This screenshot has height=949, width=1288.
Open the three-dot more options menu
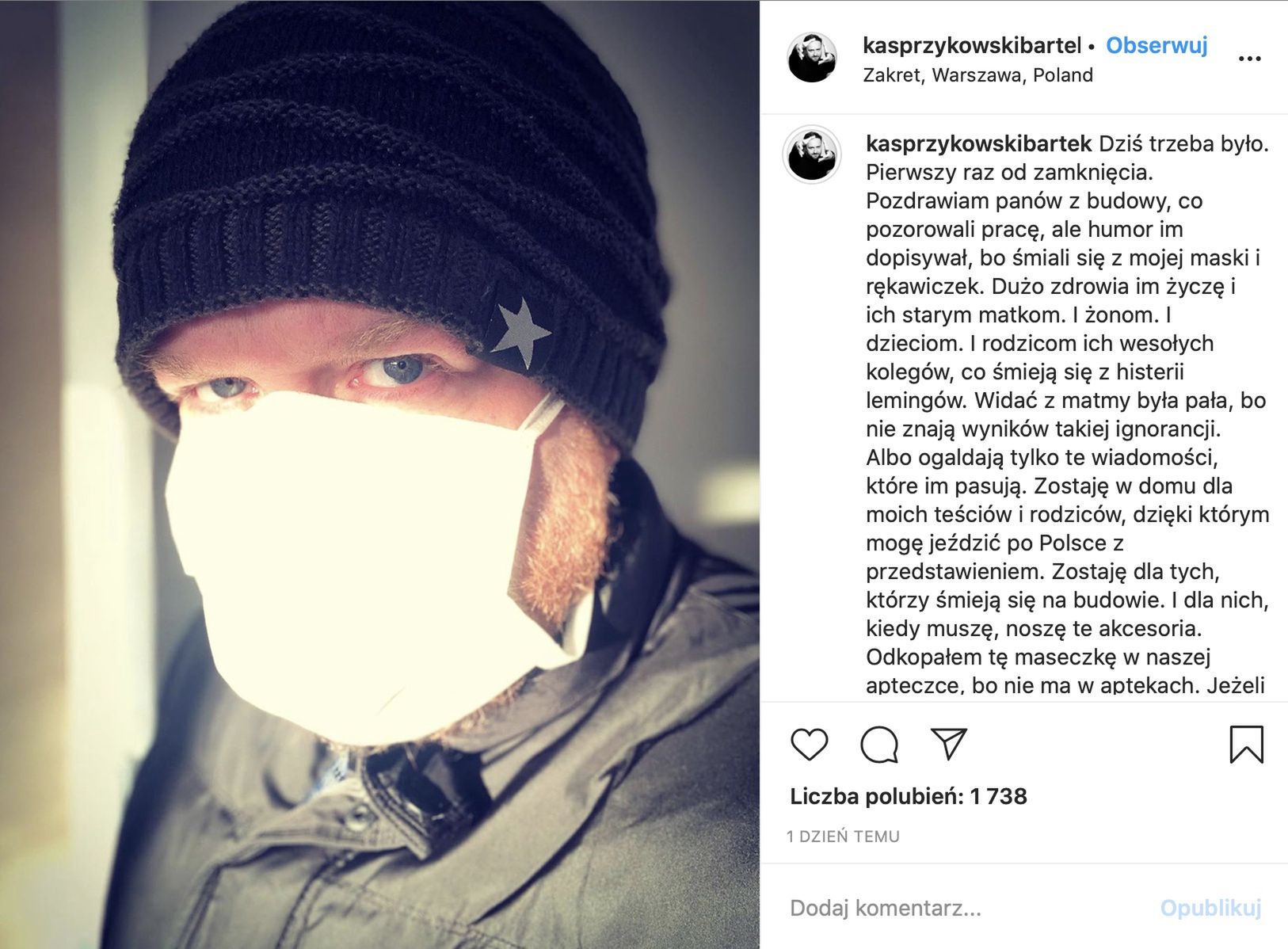pos(1249,59)
